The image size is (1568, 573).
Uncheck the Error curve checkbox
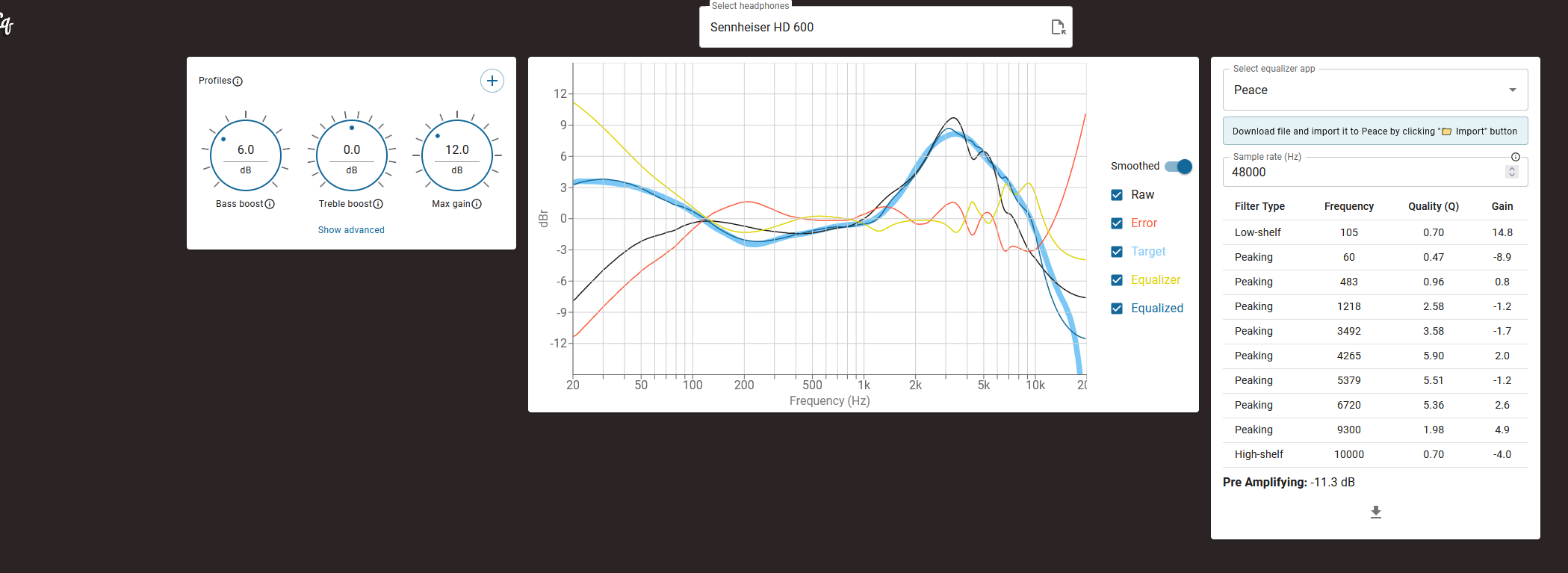tap(1117, 223)
